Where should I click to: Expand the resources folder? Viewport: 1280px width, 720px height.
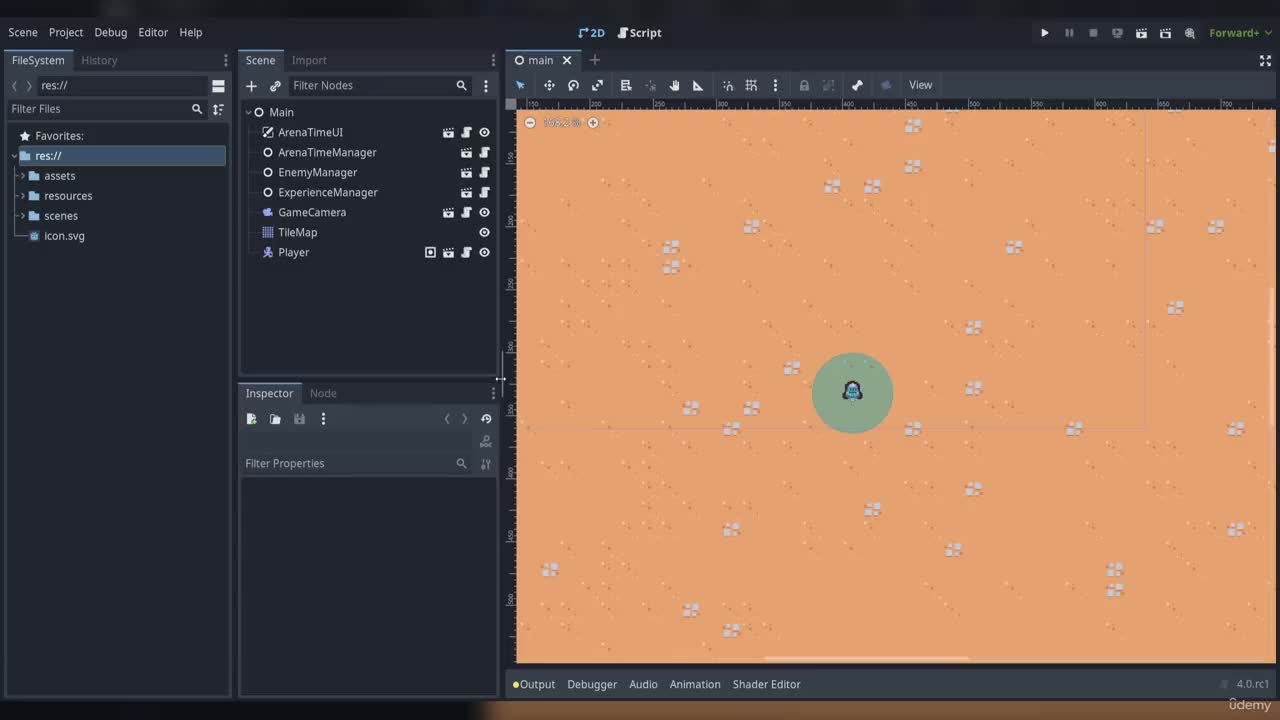22,196
